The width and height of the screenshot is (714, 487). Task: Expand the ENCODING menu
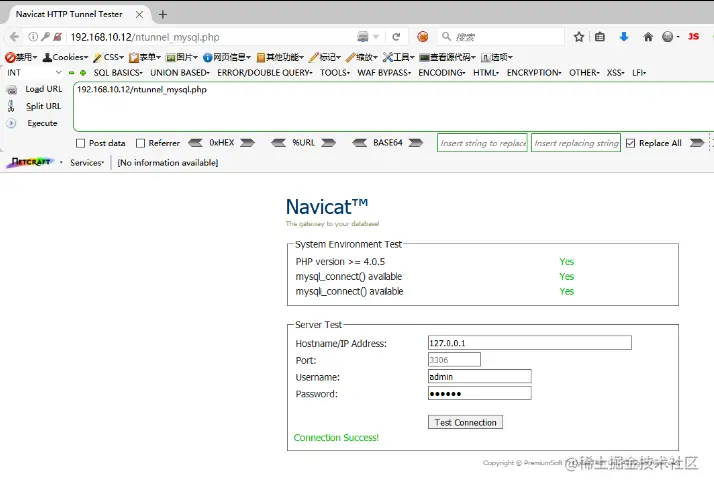click(x=442, y=73)
